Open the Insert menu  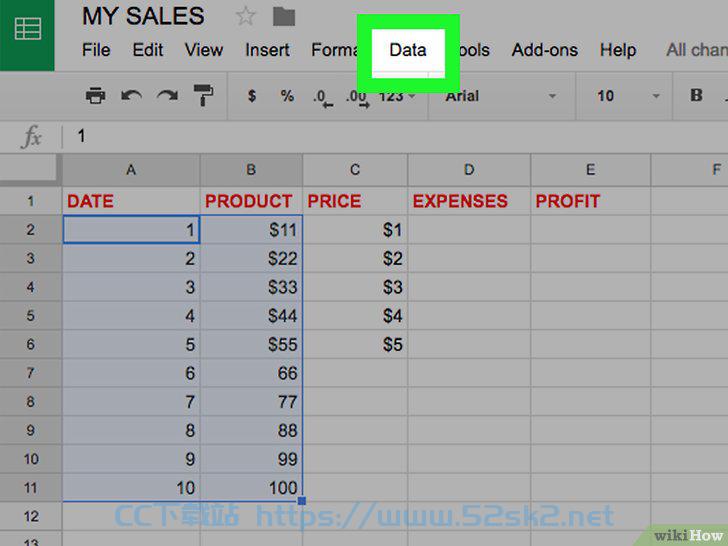pyautogui.click(x=267, y=50)
